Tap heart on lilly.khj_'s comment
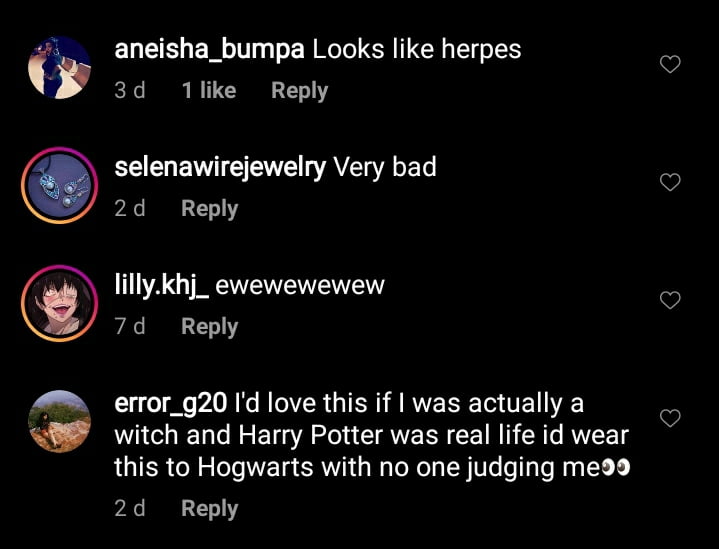Screen dimensions: 719x549 tap(671, 300)
